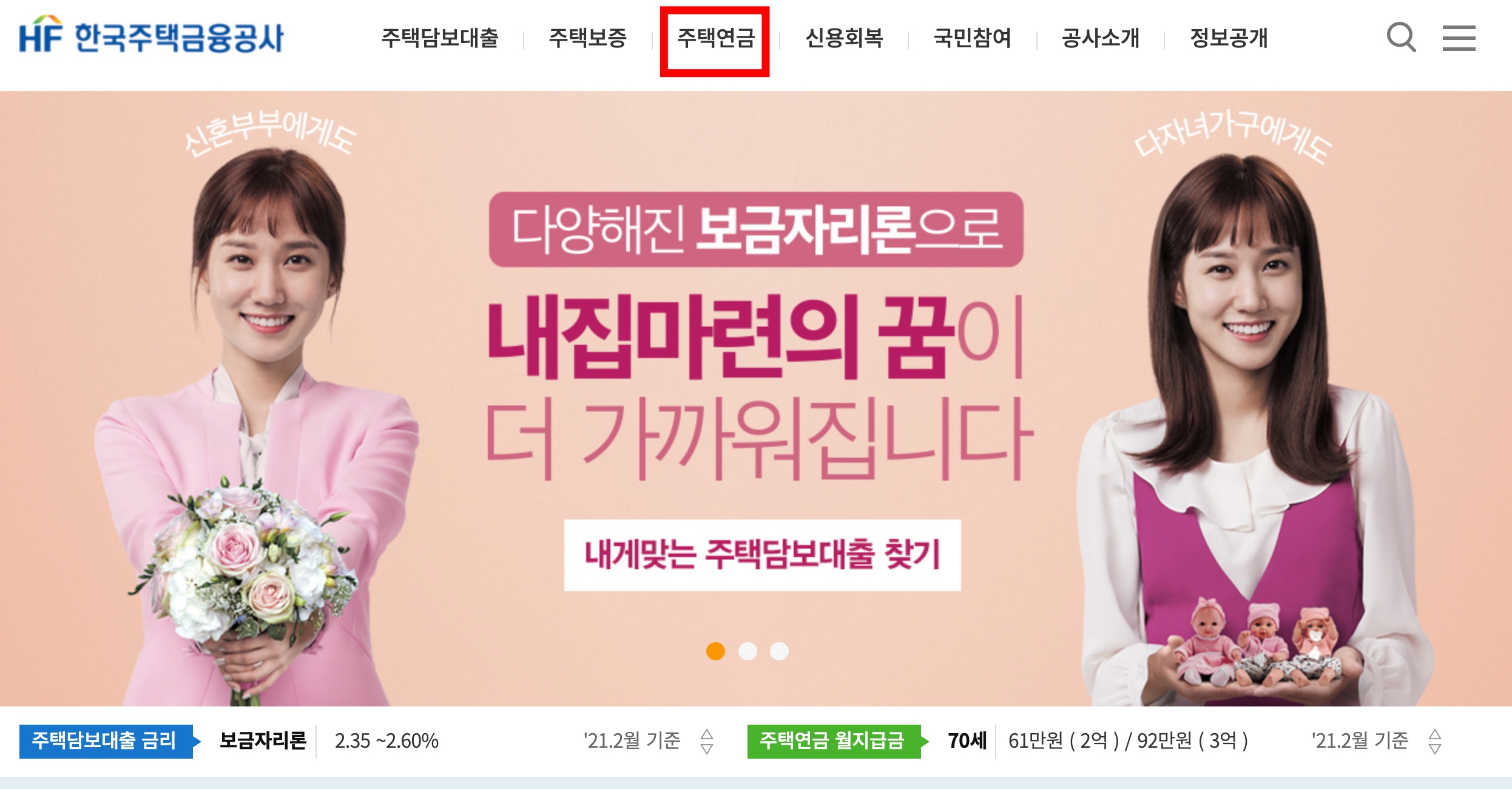Image resolution: width=1512 pixels, height=789 pixels.
Task: Click the green 주택연금 월지급금 label
Action: pos(832,741)
